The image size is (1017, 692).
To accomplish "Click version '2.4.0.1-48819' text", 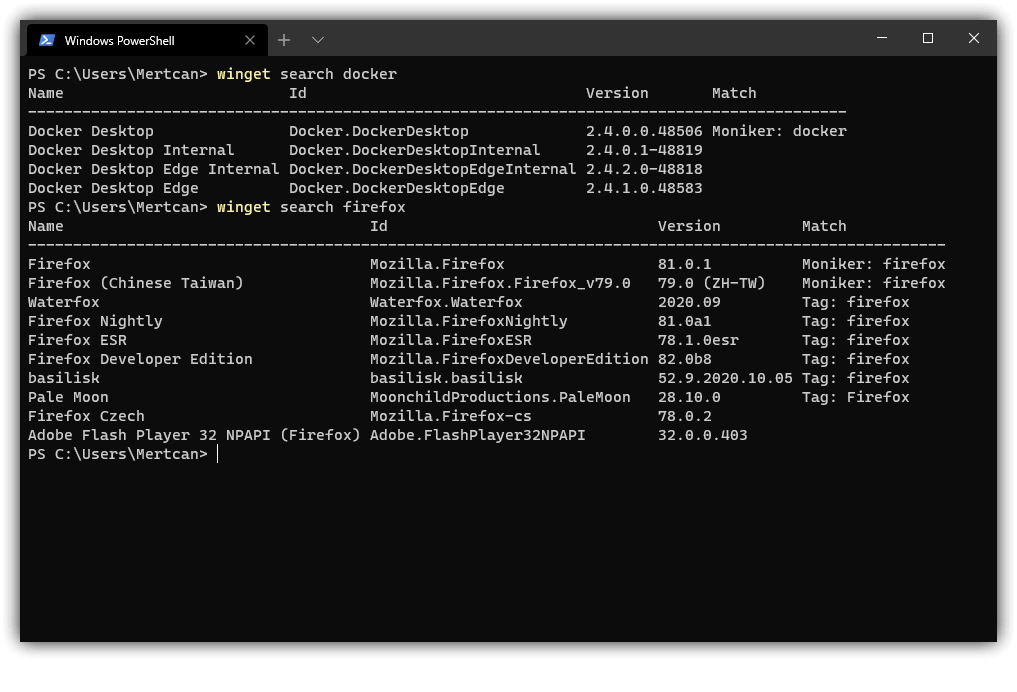I will (x=644, y=150).
